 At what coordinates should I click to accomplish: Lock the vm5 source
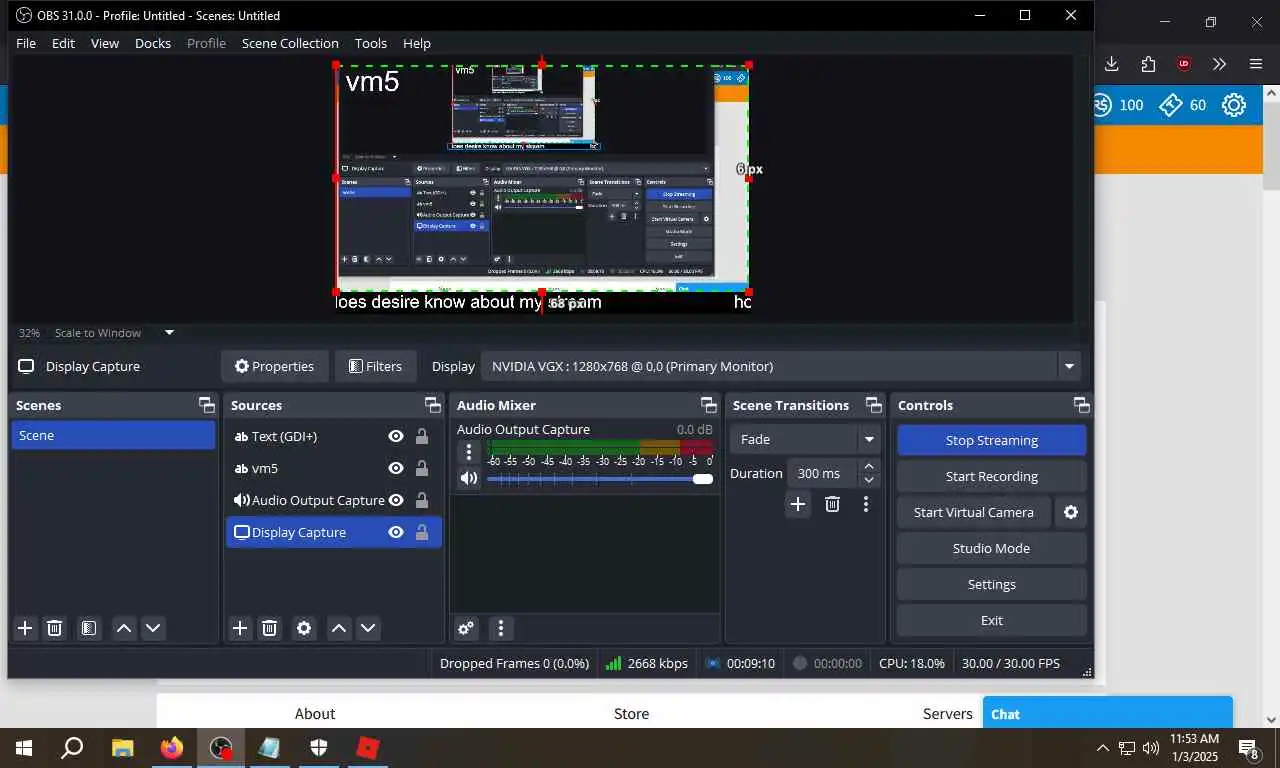tap(422, 468)
